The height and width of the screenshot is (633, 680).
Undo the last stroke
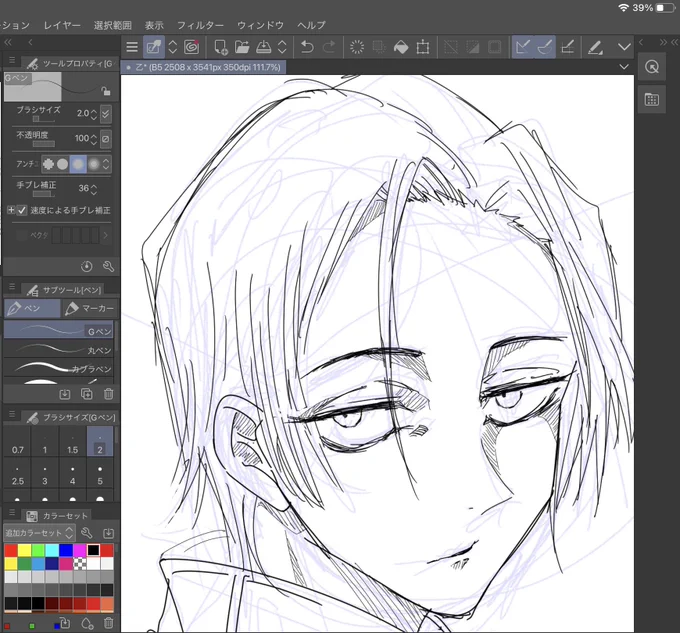pyautogui.click(x=307, y=47)
